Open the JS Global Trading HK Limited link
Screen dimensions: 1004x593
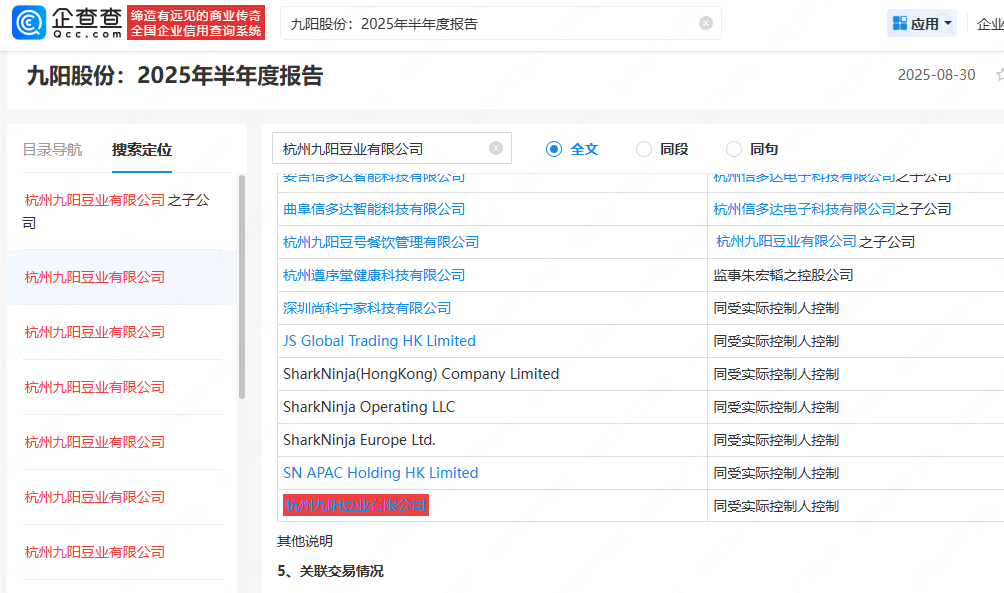pyautogui.click(x=379, y=341)
